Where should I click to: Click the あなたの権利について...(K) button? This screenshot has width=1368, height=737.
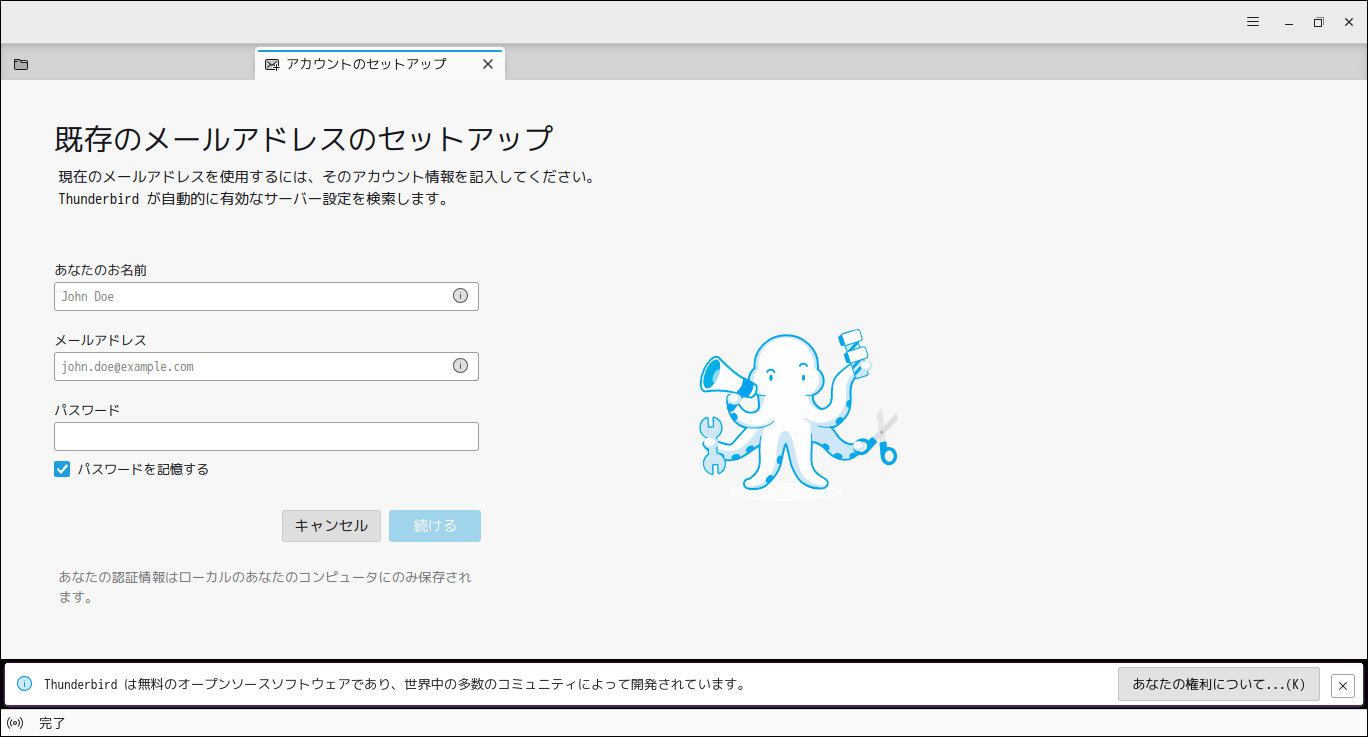point(1218,684)
